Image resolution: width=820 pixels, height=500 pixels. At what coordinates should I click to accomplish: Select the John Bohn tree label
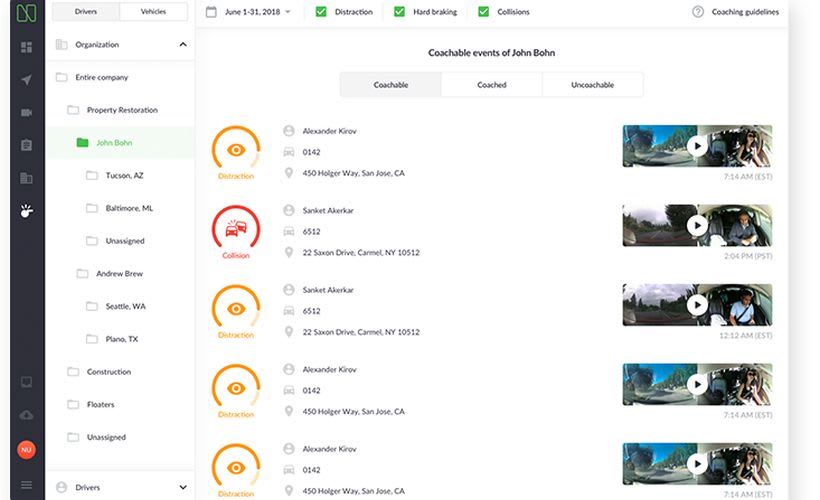pos(114,142)
